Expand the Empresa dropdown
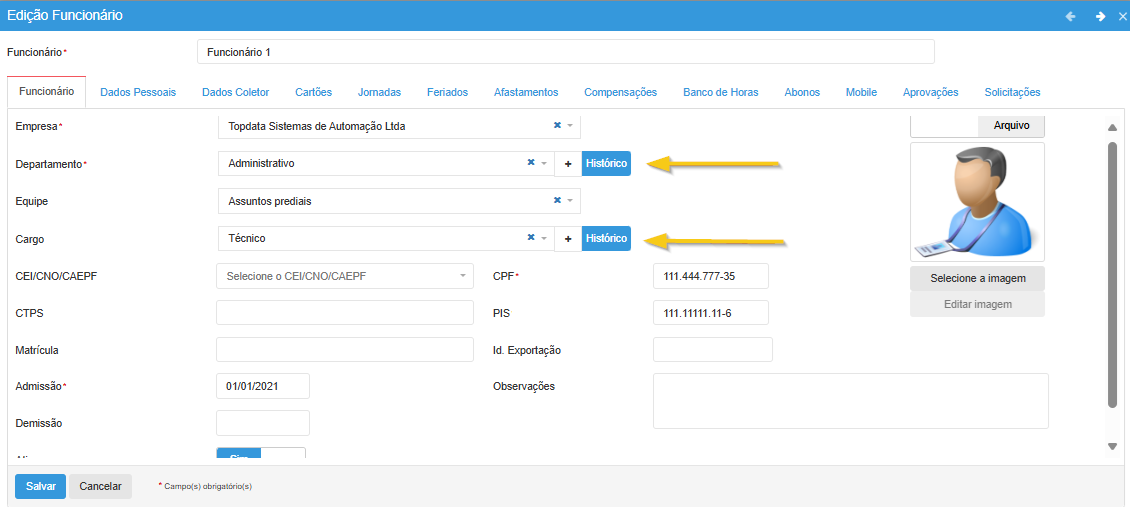 pyautogui.click(x=570, y=126)
